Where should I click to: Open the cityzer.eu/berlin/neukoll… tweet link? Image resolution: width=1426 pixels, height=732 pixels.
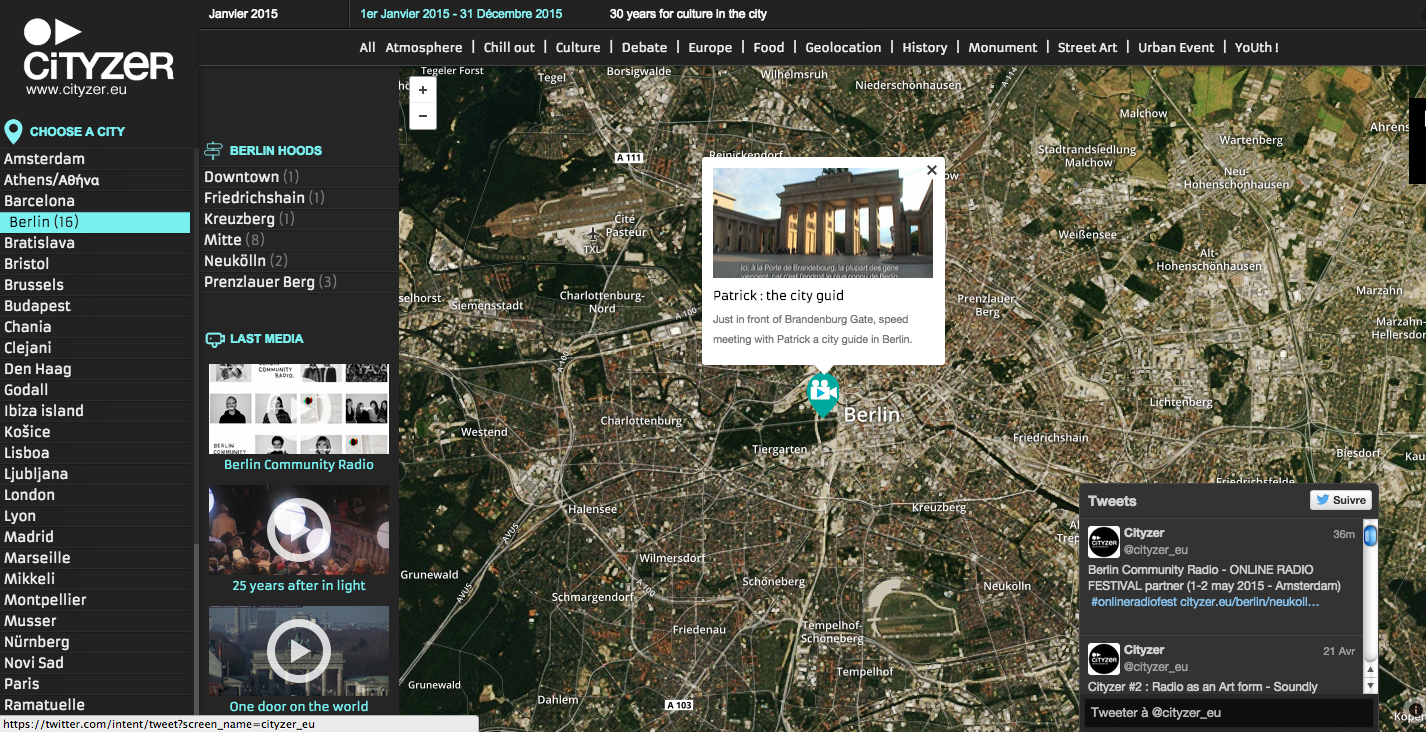(1250, 602)
